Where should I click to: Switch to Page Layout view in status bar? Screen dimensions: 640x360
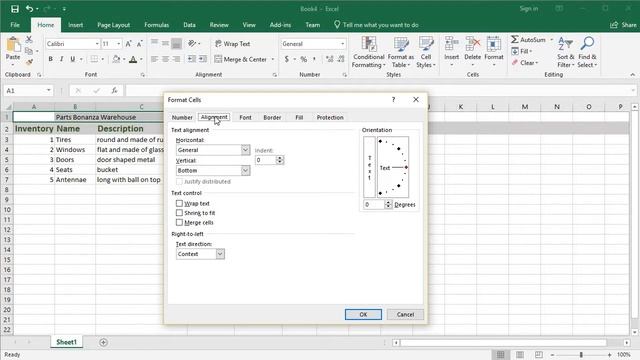pyautogui.click(x=520, y=355)
